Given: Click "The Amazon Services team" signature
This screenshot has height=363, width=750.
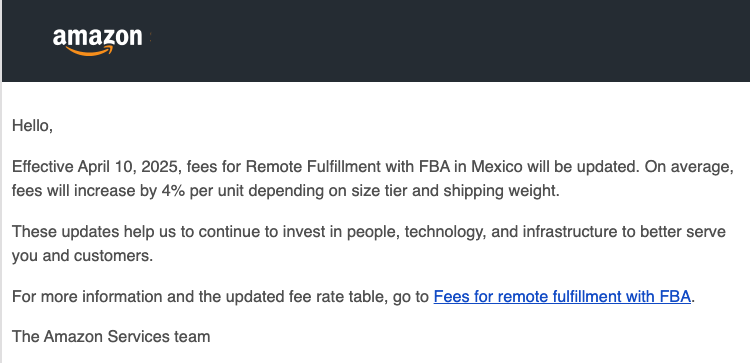Looking at the screenshot, I should pos(111,337).
